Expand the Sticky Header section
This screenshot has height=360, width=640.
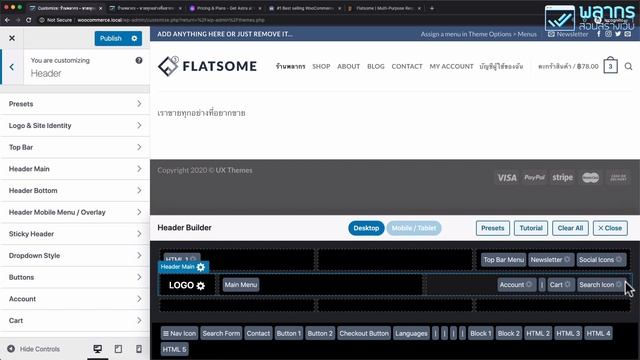(75, 234)
